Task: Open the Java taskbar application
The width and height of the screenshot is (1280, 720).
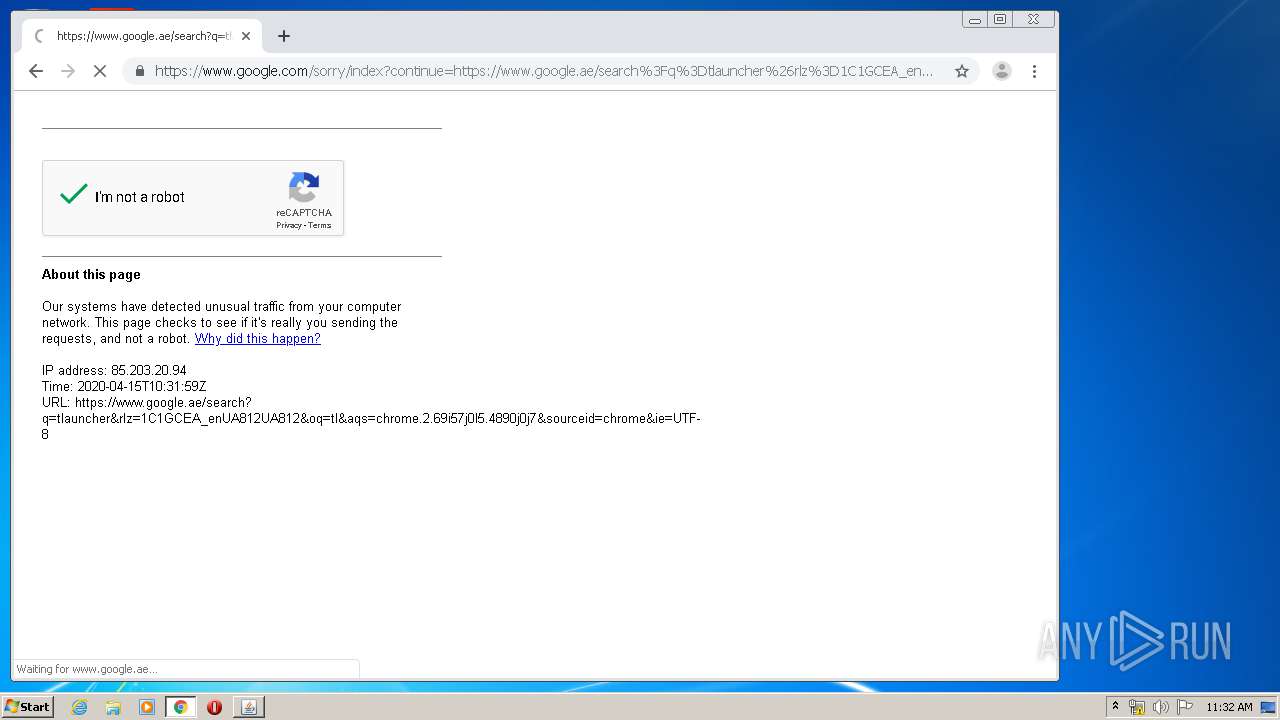Action: click(249, 707)
